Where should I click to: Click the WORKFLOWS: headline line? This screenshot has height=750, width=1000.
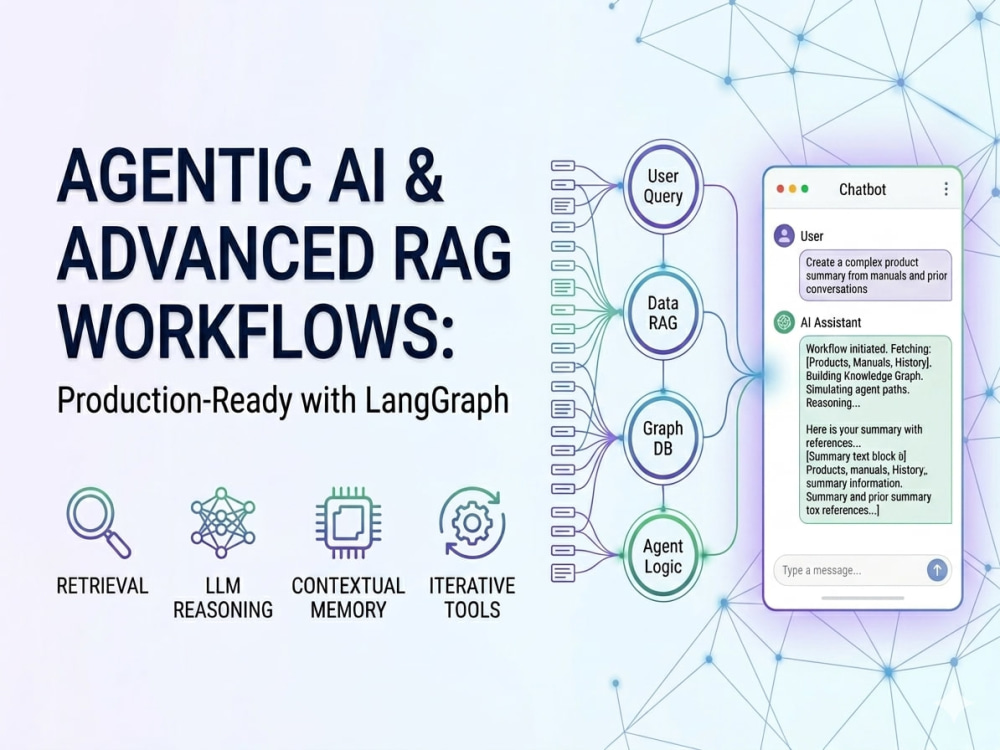[256, 332]
